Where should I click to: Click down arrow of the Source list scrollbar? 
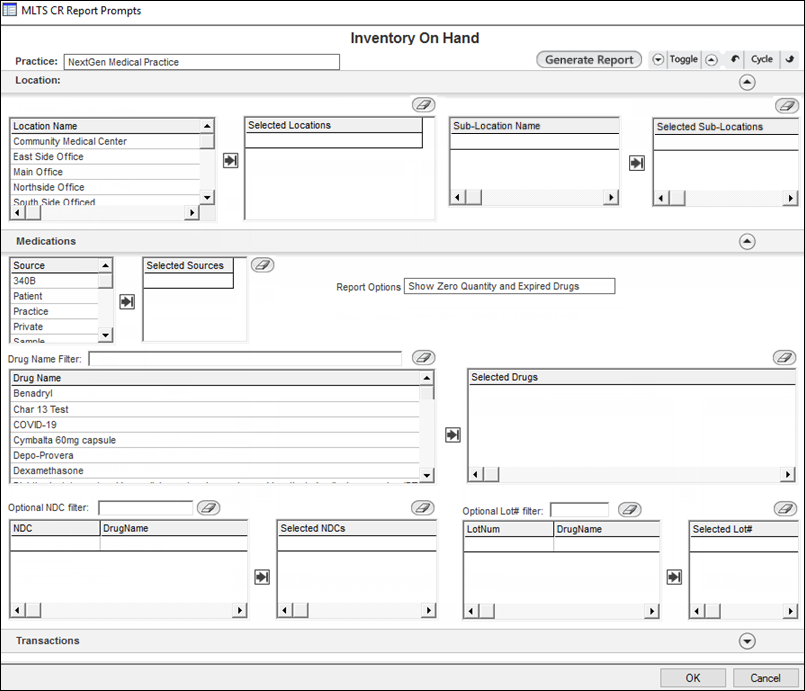click(105, 335)
